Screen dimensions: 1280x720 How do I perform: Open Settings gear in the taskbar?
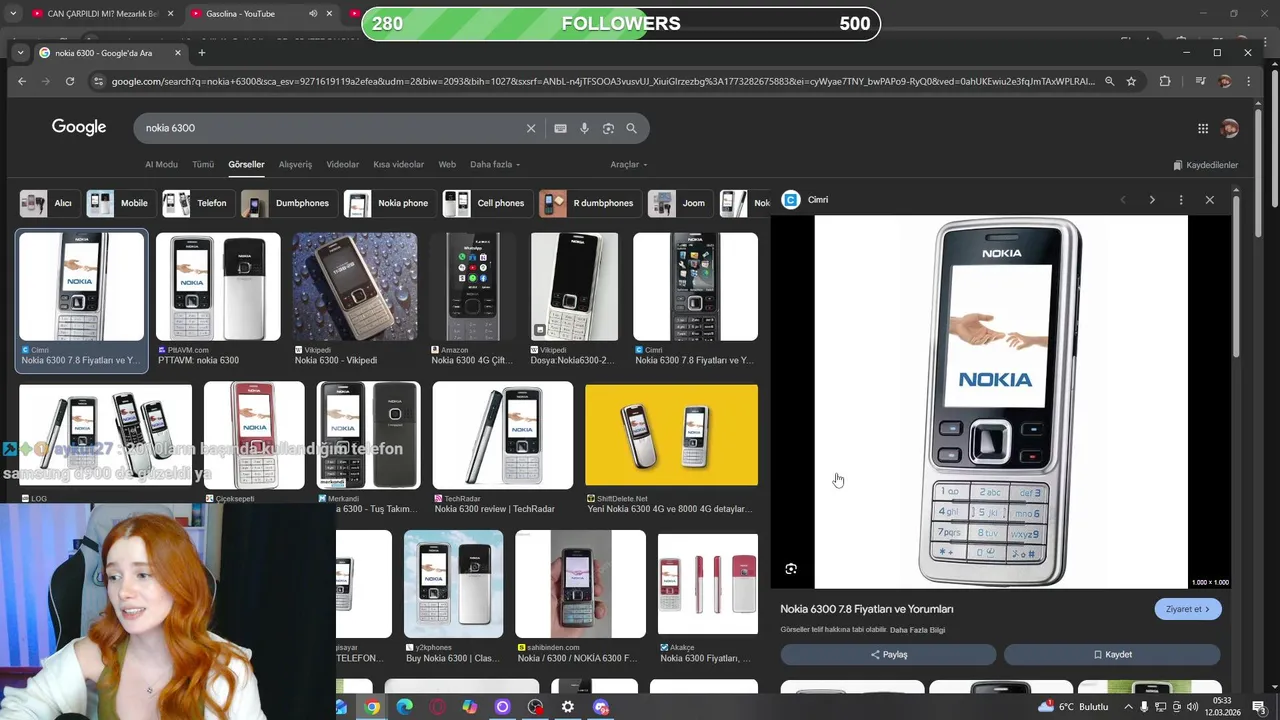[x=568, y=707]
